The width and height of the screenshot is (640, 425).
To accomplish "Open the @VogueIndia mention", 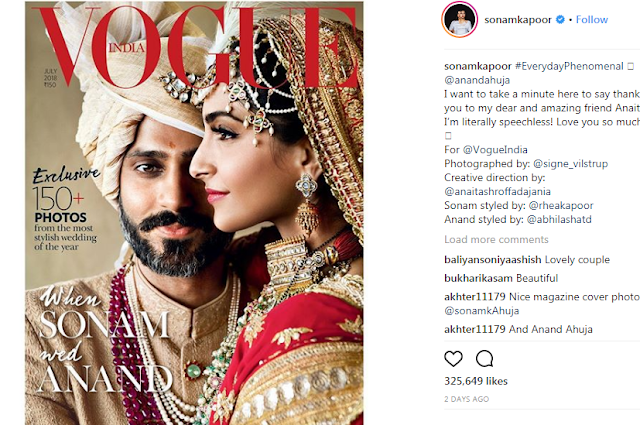I will [x=495, y=150].
